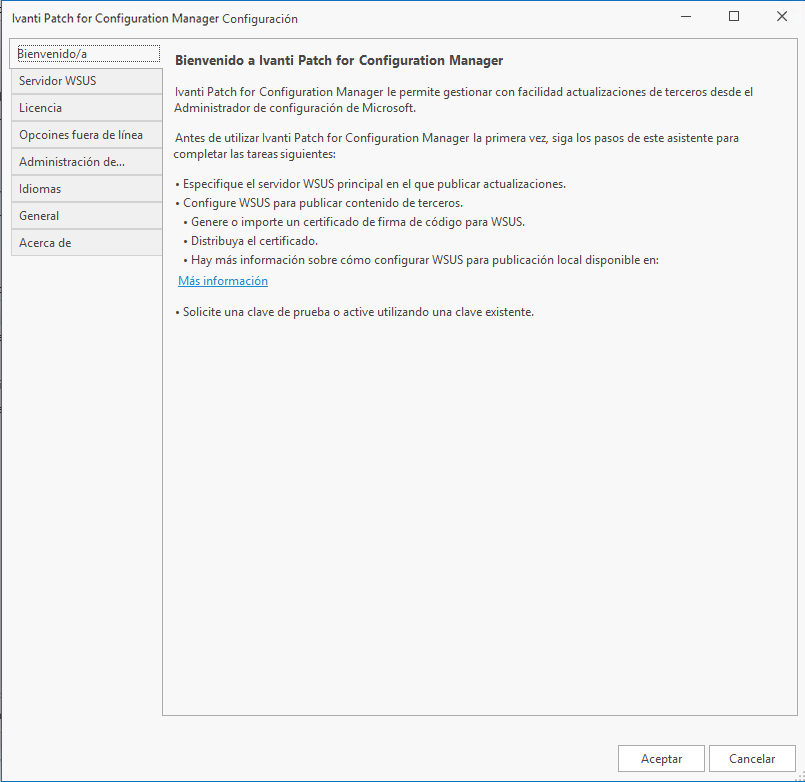Click the window title Ivanti Patch Configuración
The height and width of the screenshot is (782, 805).
point(155,19)
